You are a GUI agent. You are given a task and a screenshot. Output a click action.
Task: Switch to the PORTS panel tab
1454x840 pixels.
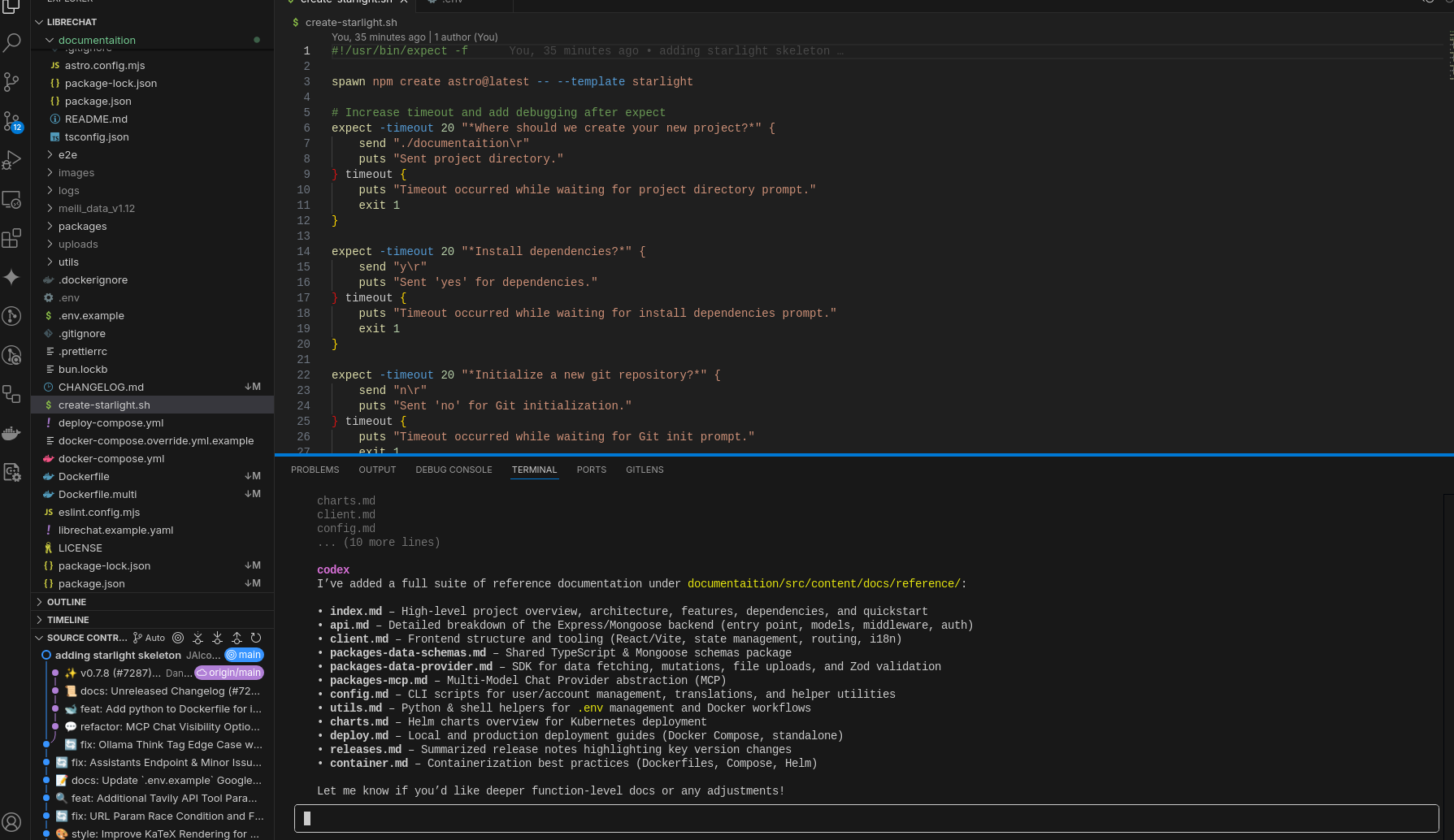(592, 470)
